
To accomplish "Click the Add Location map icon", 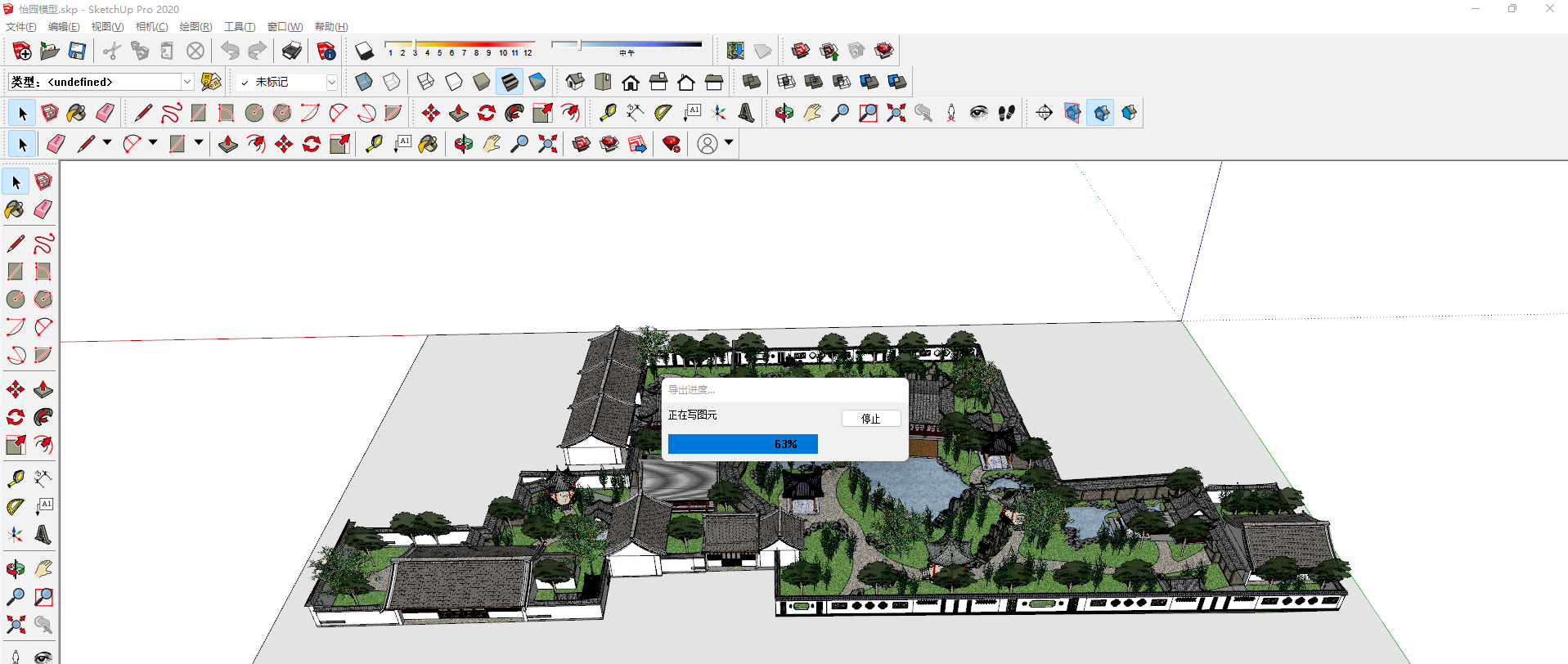I will click(735, 52).
